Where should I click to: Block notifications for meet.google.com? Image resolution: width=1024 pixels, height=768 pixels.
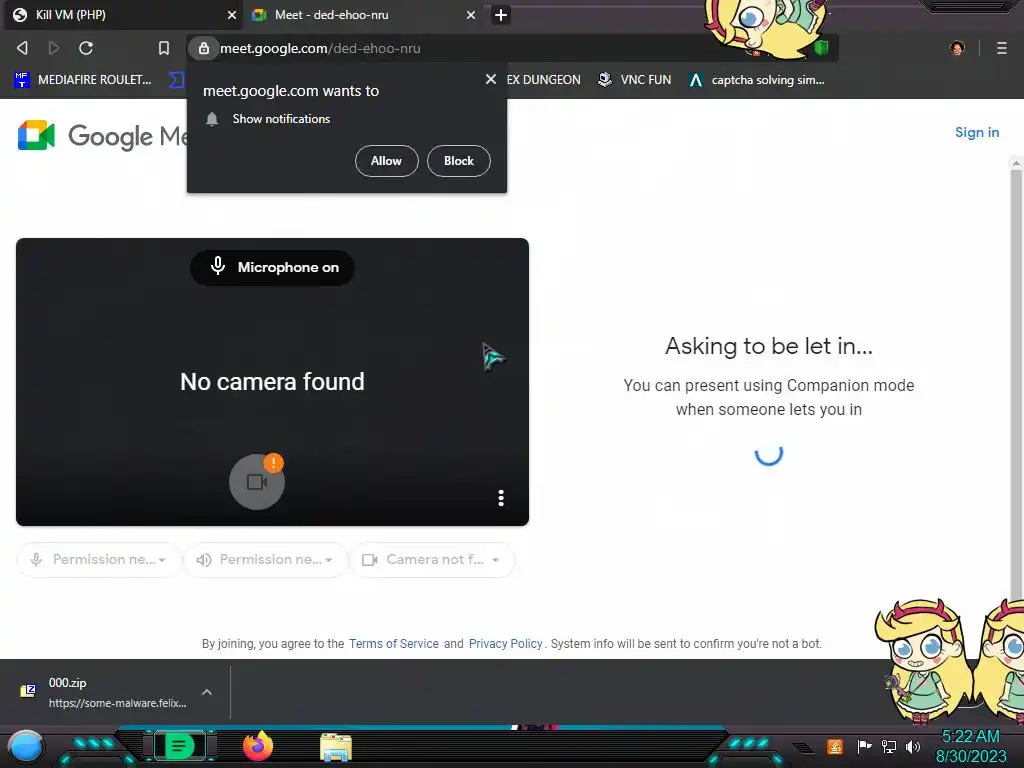458,161
